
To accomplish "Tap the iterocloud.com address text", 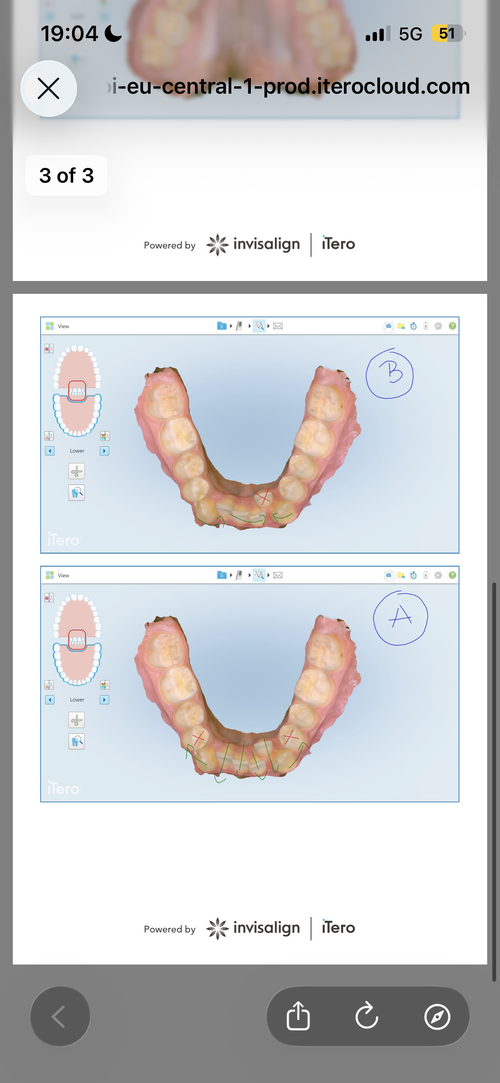I will coord(286,87).
